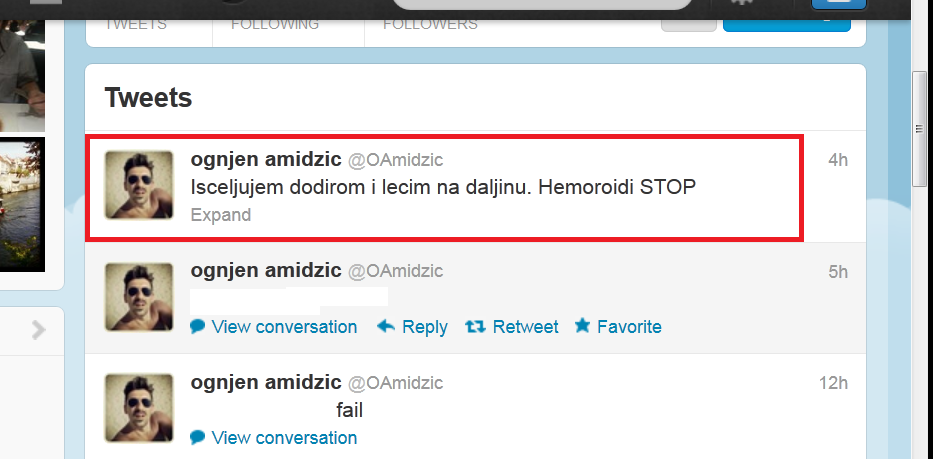This screenshot has height=459, width=933.
Task: Switch to the FOLLOWING tab
Action: (x=275, y=24)
